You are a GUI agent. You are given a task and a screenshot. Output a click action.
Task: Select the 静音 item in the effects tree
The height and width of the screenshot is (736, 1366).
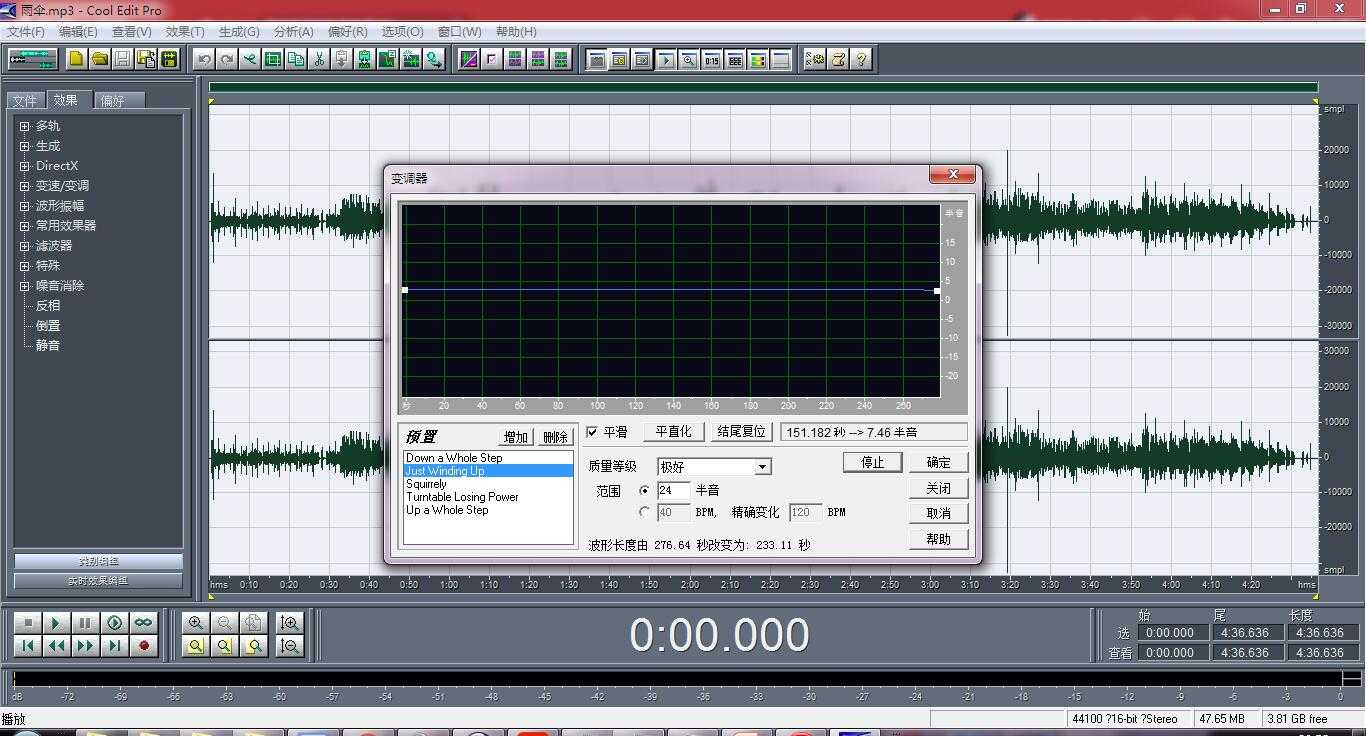48,345
